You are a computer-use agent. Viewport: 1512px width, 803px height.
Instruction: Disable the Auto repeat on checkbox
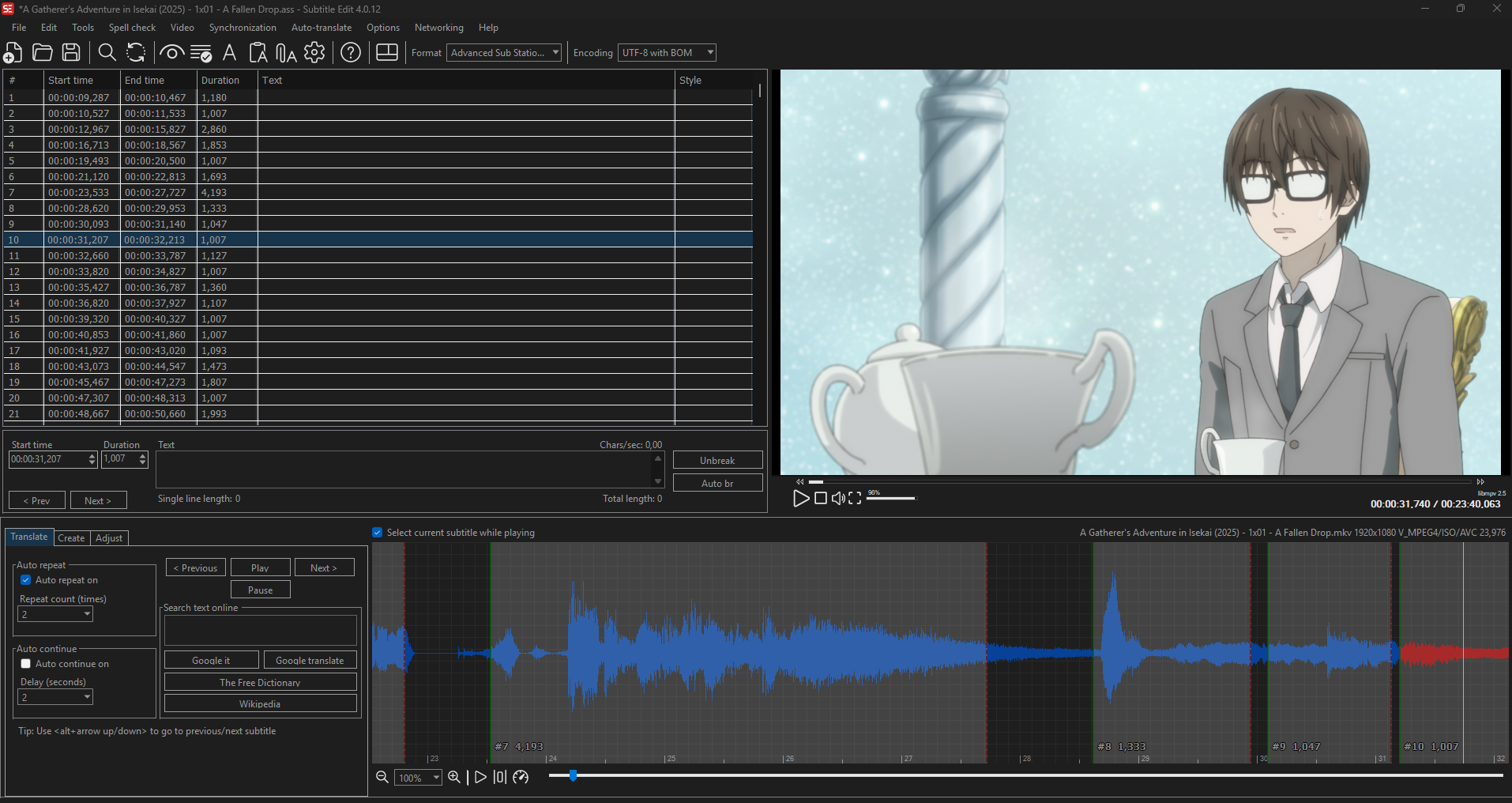tap(26, 580)
